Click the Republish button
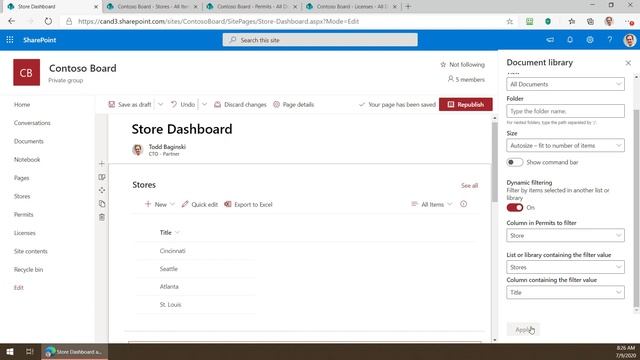 coord(466,104)
